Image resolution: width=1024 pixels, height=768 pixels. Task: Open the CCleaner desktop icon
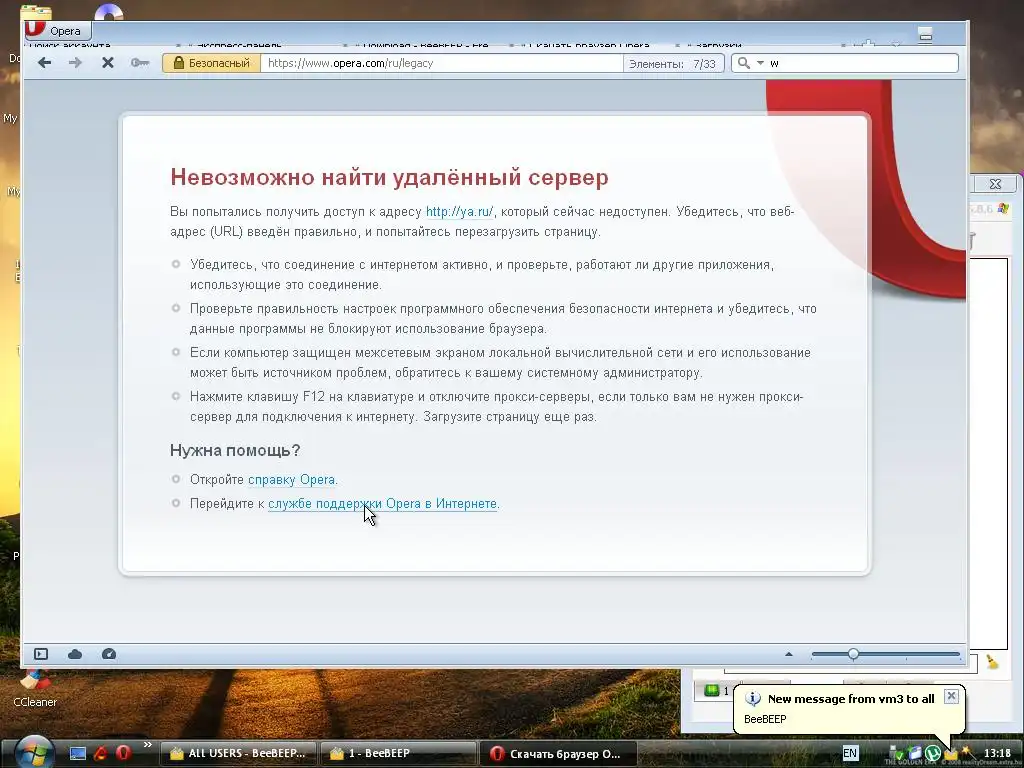35,690
